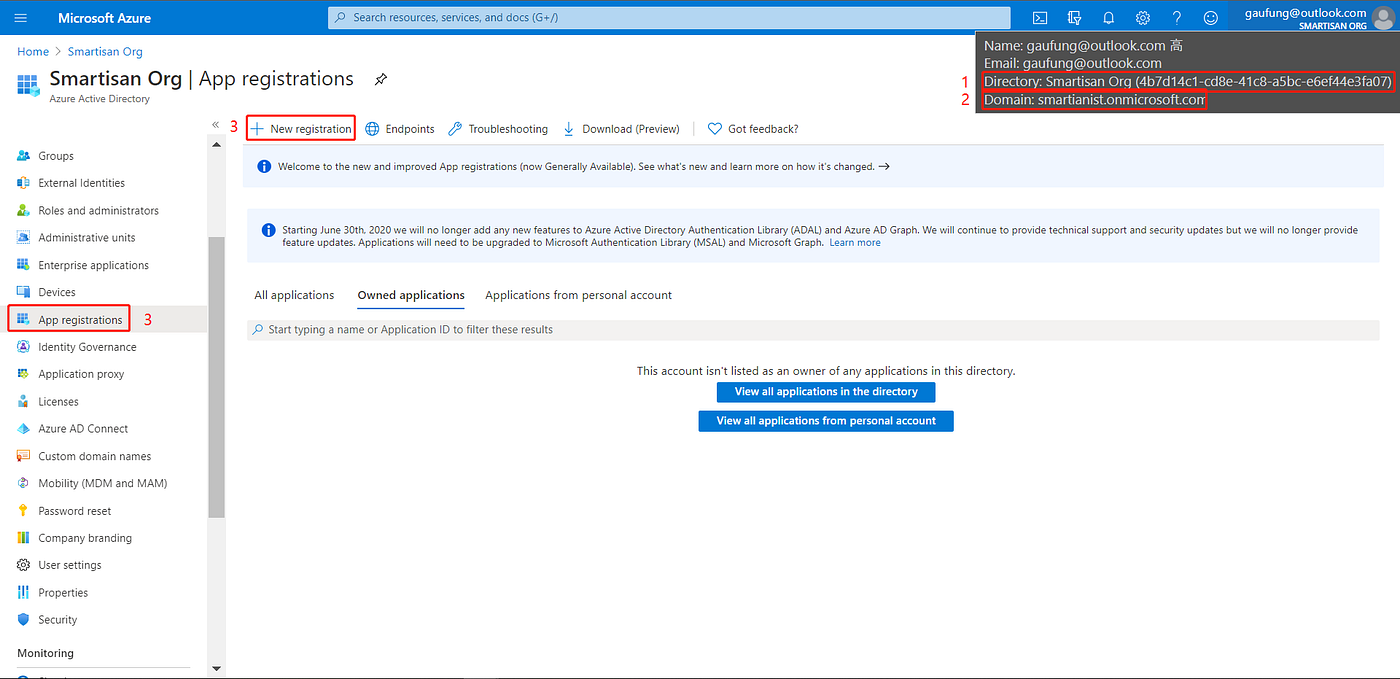This screenshot has width=1400, height=679.
Task: Click the Password reset key icon
Action: point(23,510)
